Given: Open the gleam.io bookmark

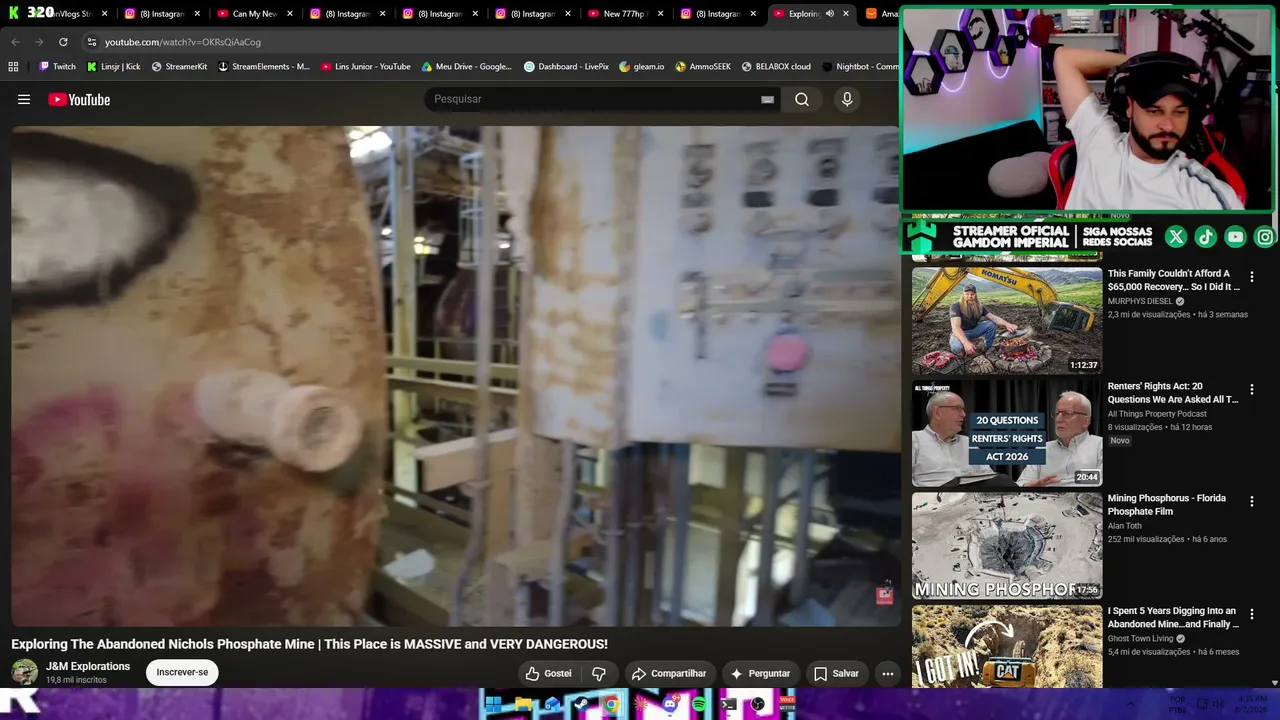Looking at the screenshot, I should [642, 67].
